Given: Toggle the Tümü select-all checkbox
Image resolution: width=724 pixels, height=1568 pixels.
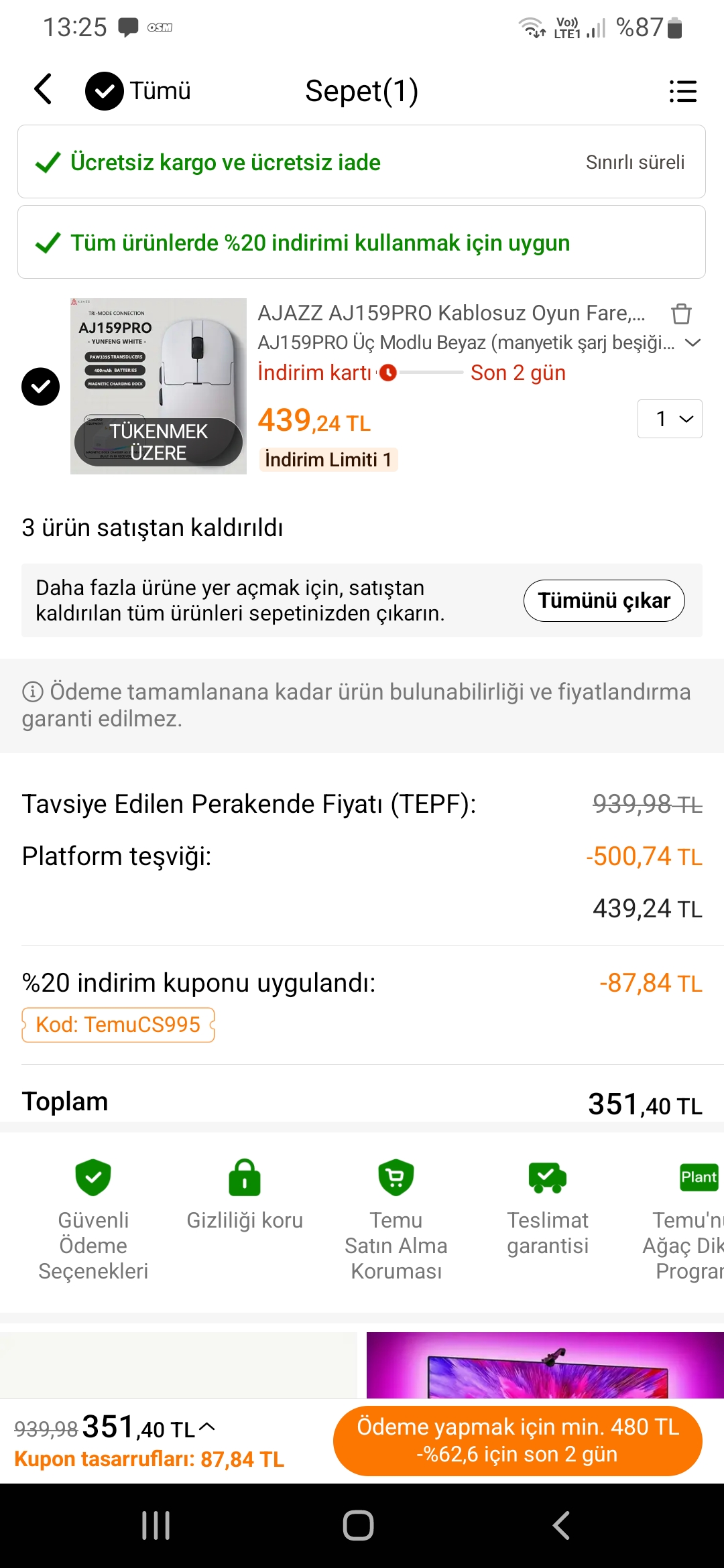Looking at the screenshot, I should 105,90.
